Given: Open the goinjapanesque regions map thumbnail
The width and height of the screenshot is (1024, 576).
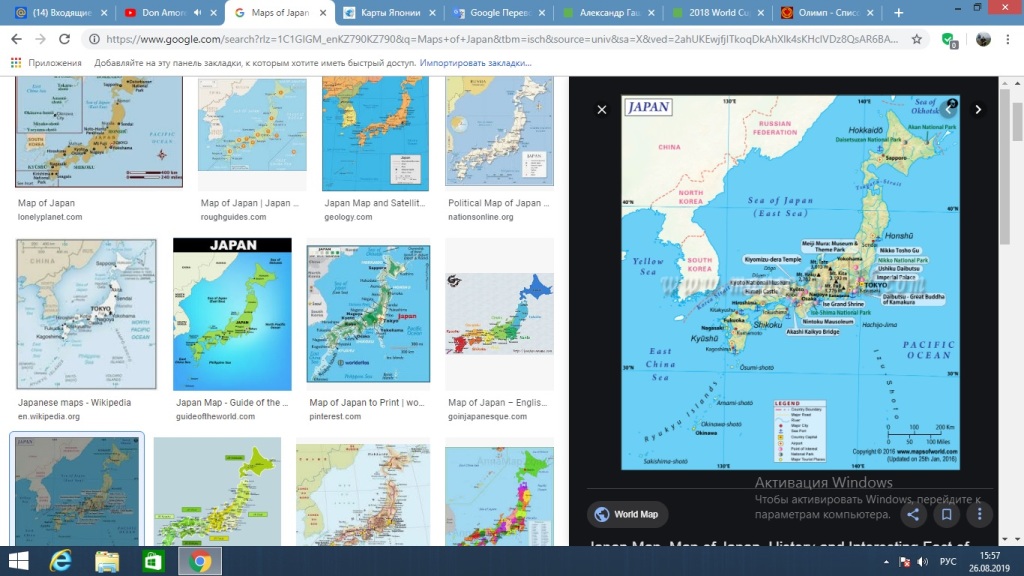Looking at the screenshot, I should point(500,314).
